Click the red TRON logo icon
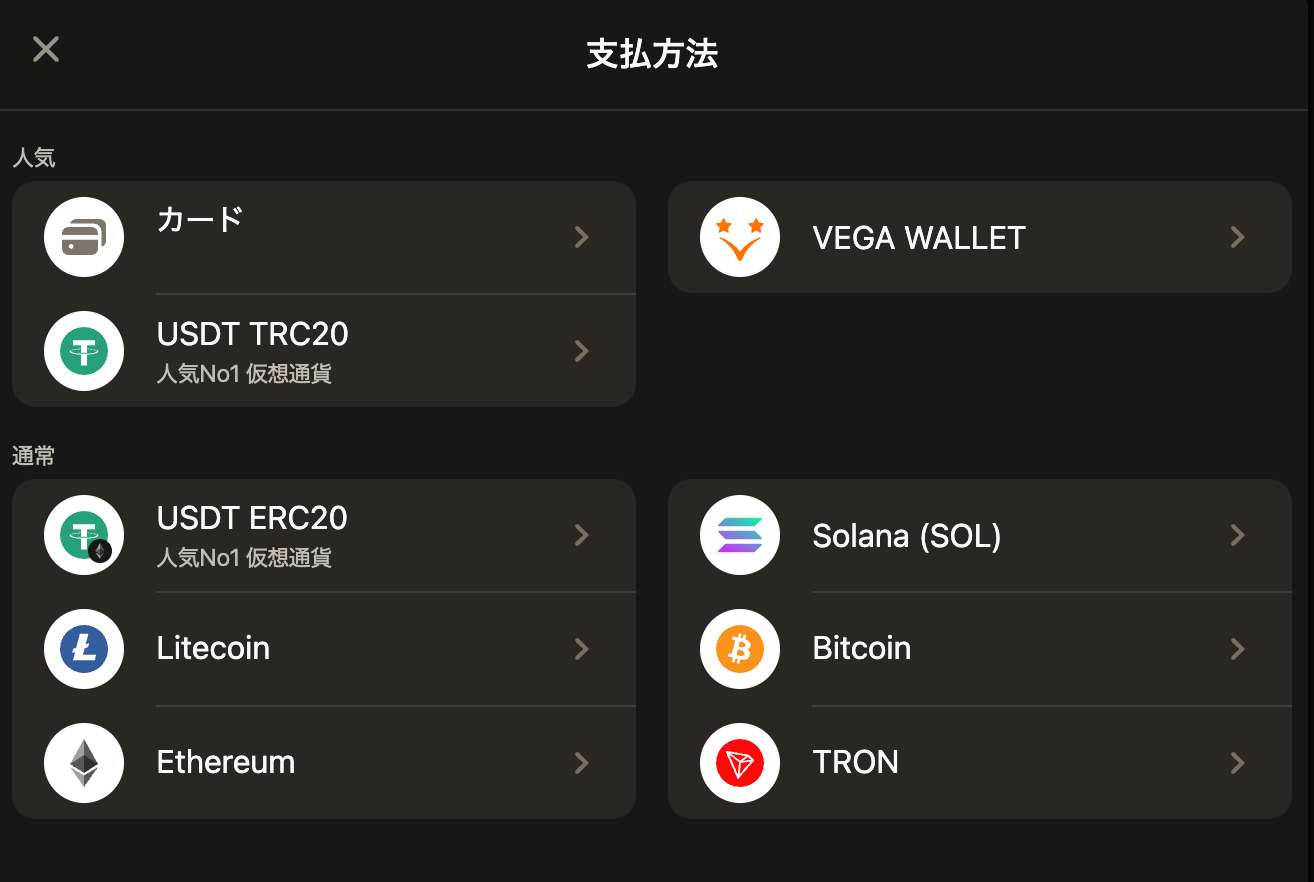Image resolution: width=1314 pixels, height=882 pixels. (740, 763)
